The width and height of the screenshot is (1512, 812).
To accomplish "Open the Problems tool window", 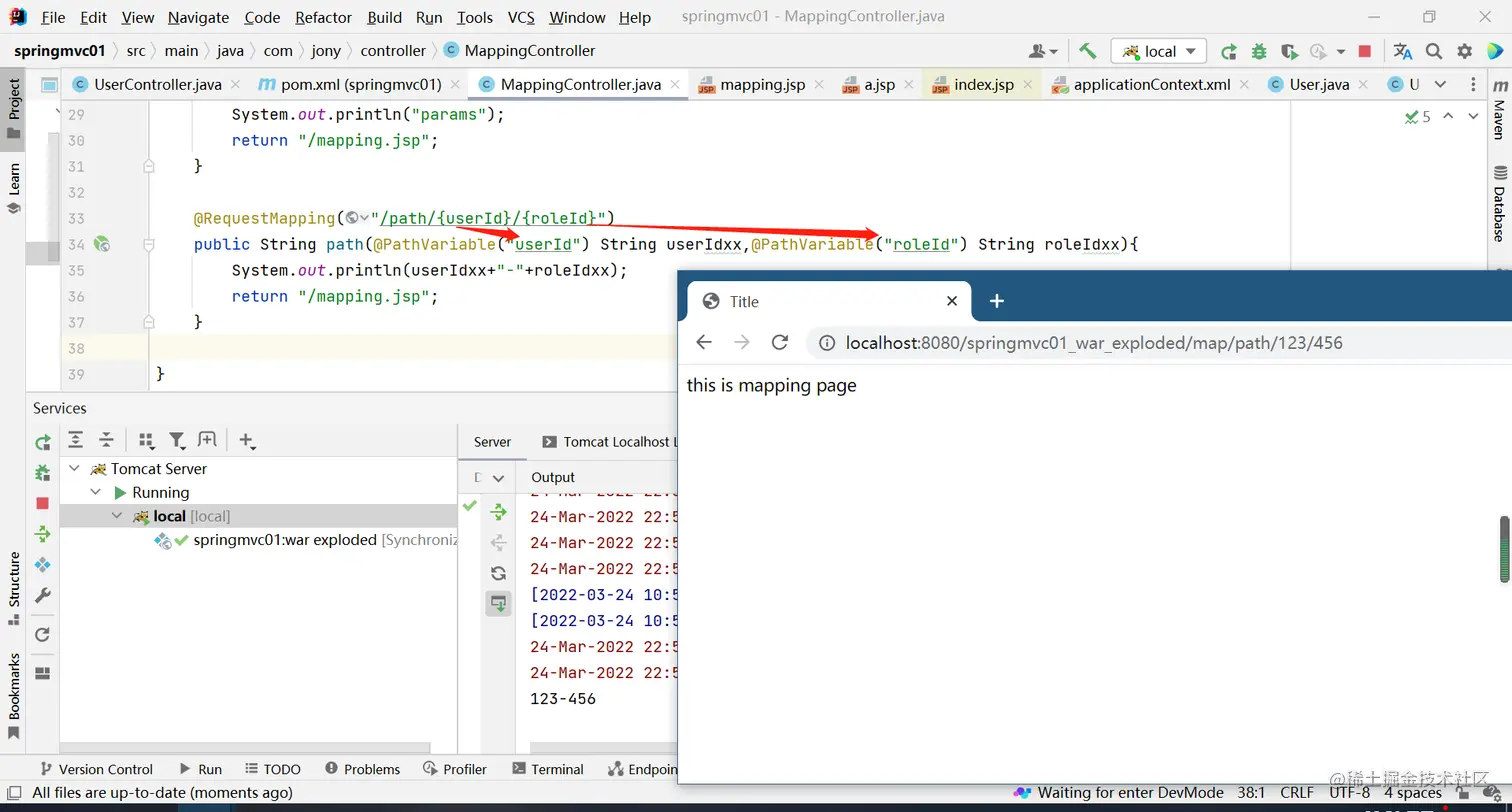I will 362,769.
